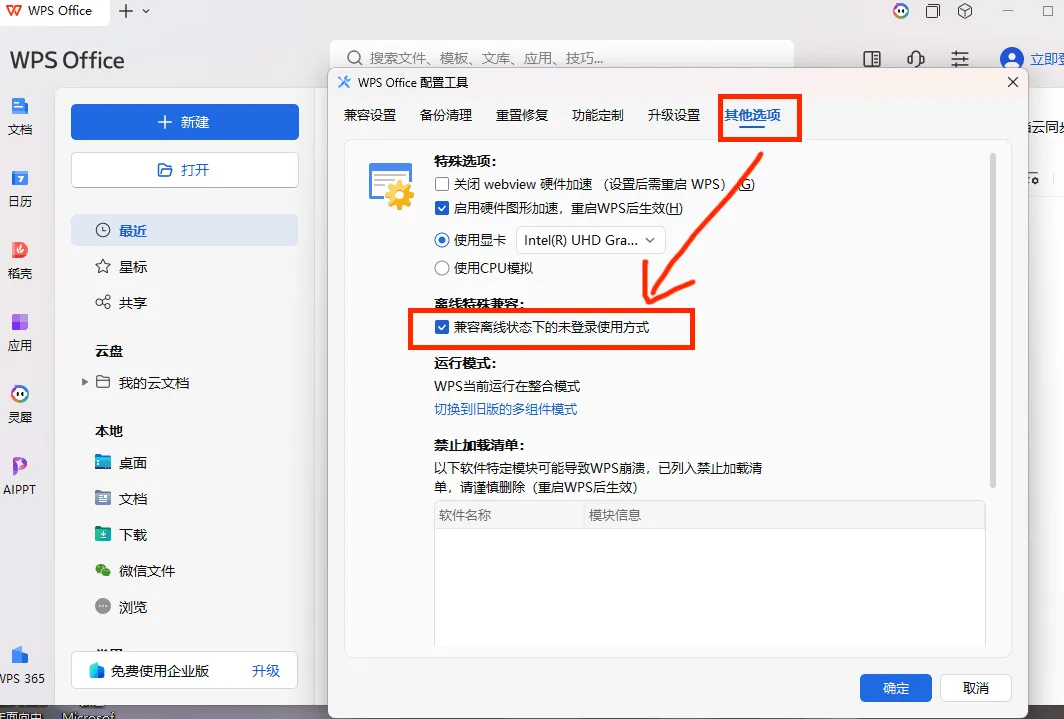Toggle 关闭 webview 硬件加速 checkbox
The image size is (1064, 719).
(442, 184)
